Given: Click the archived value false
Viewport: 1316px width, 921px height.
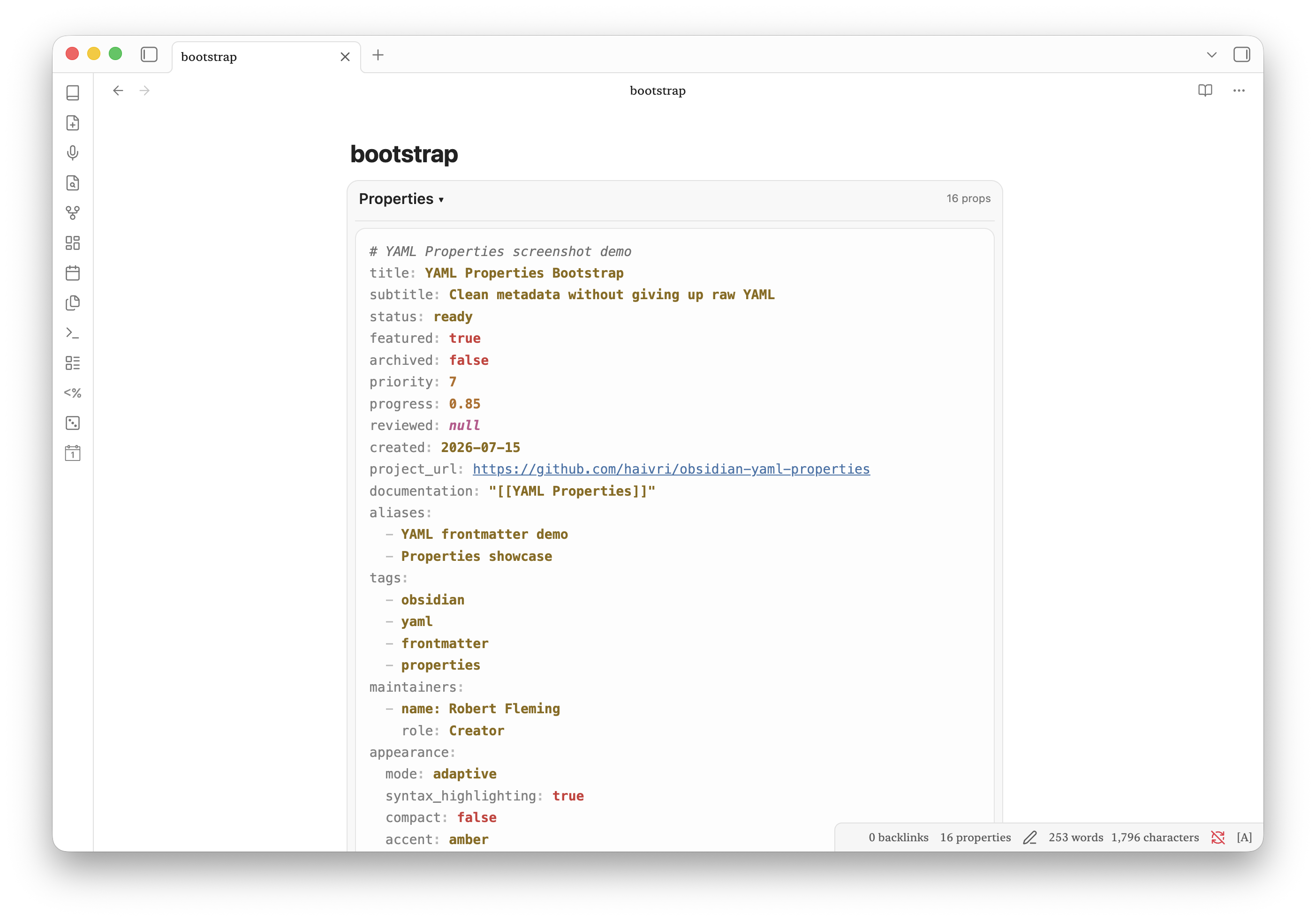Looking at the screenshot, I should pos(469,360).
